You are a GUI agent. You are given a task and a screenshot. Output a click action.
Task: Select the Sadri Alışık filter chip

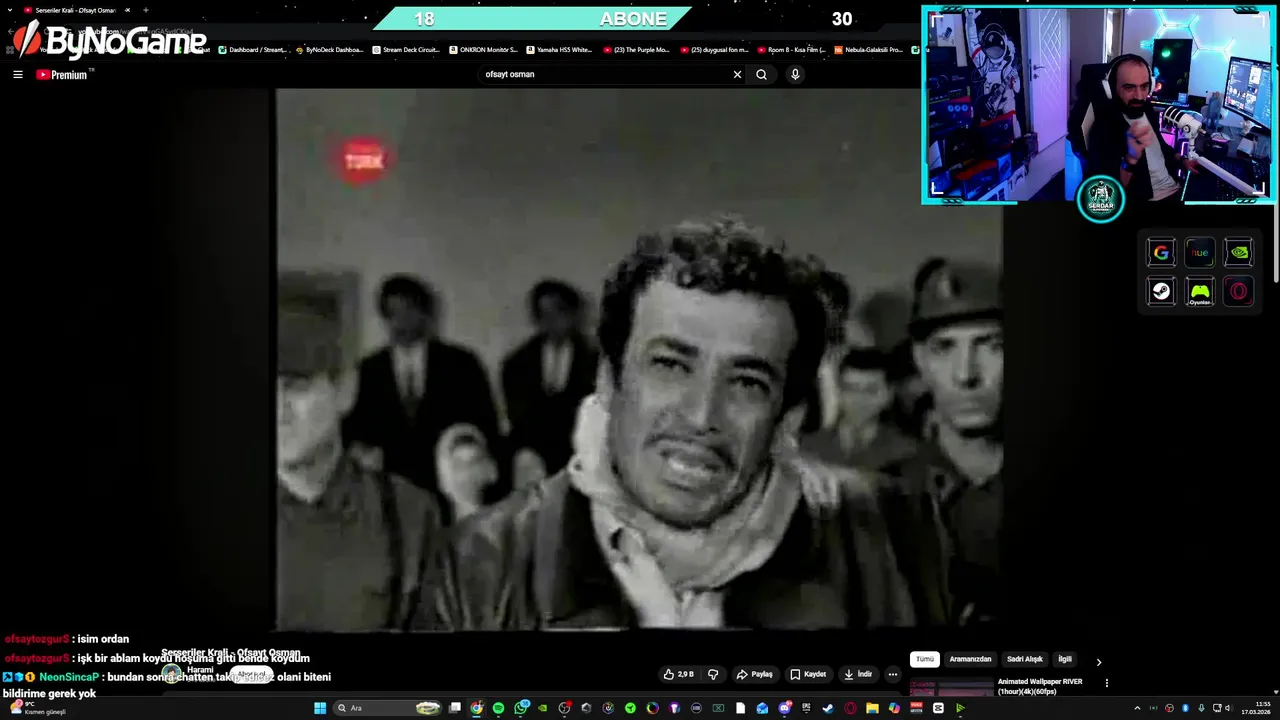pos(1025,659)
